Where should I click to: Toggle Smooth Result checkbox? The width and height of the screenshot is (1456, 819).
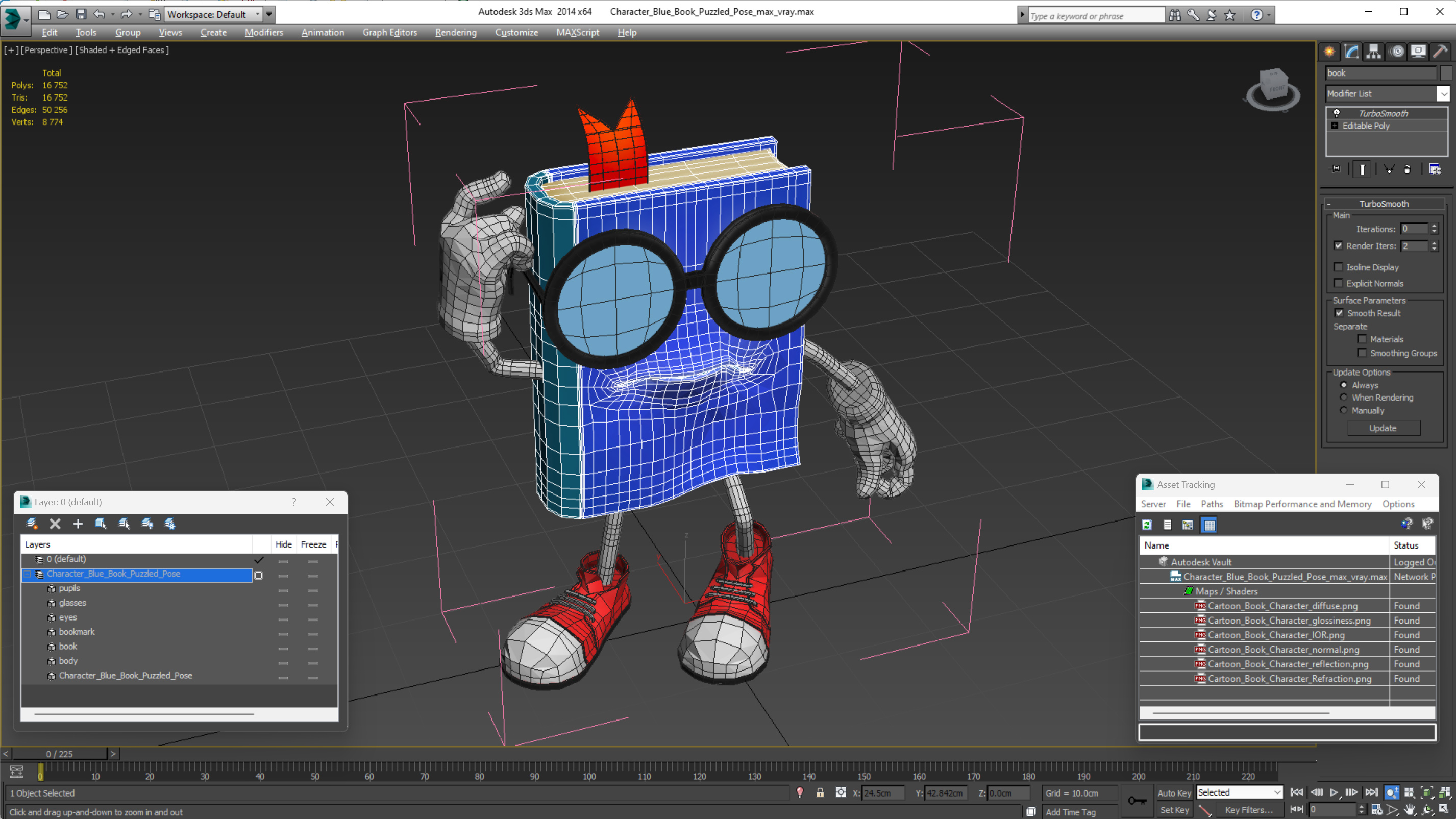tap(1339, 313)
